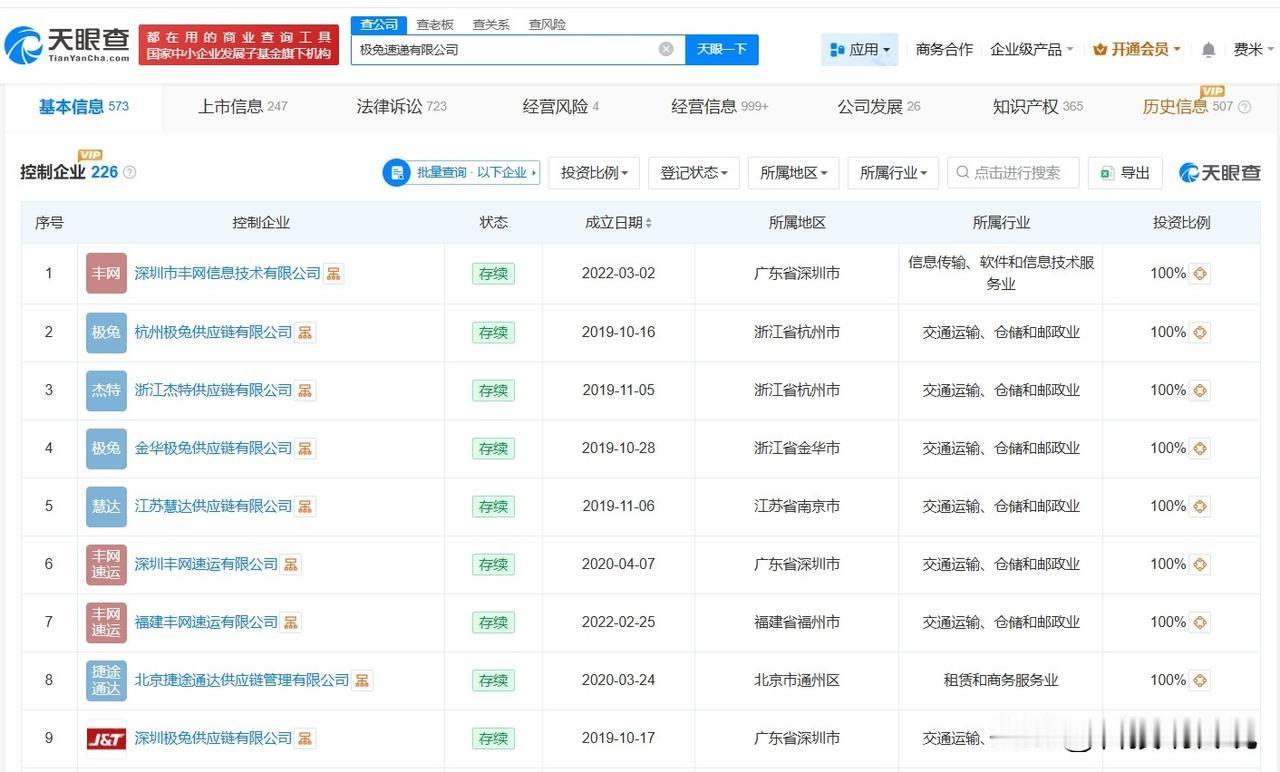View investment path icon in row 3
The height and width of the screenshot is (772, 1280).
click(1200, 390)
